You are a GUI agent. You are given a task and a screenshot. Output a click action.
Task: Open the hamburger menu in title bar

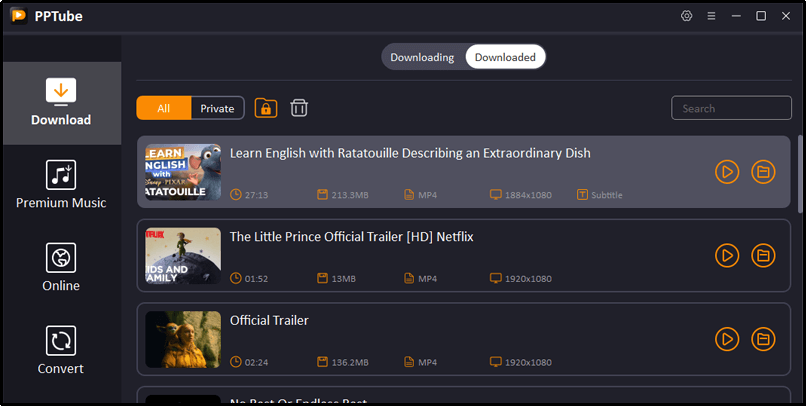tap(711, 16)
